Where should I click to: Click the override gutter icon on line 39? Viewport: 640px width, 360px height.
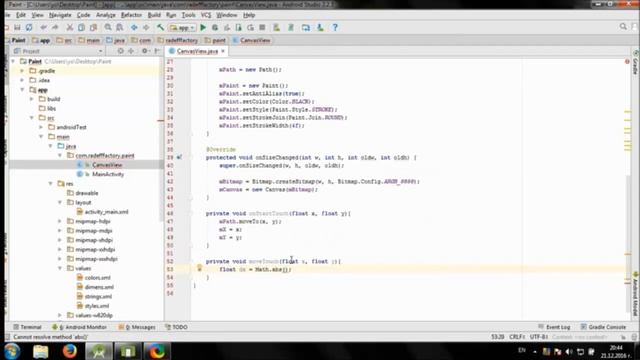179,157
